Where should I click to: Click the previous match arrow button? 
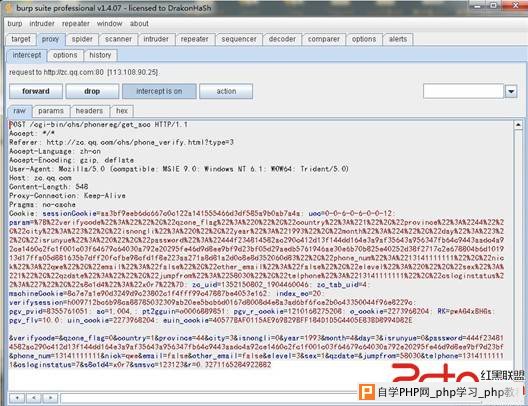click(x=33, y=398)
